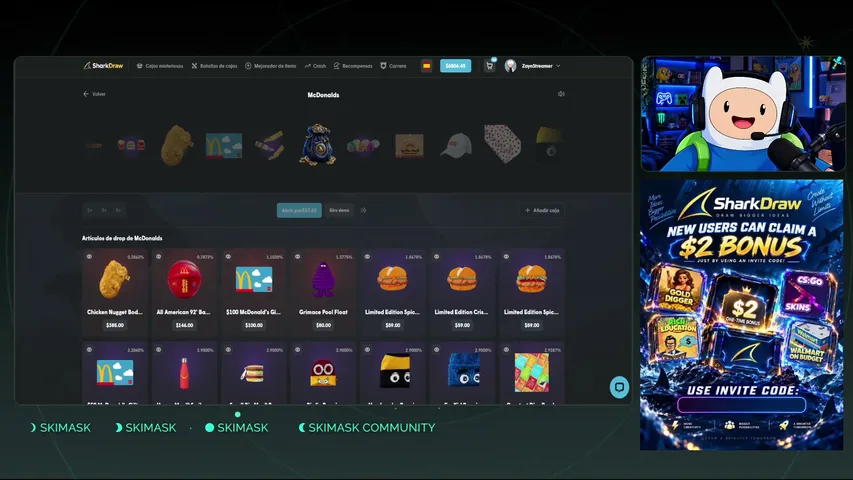Click the ZoynStreamer profile avatar
Viewport: 853px width, 480px height.
tap(510, 66)
